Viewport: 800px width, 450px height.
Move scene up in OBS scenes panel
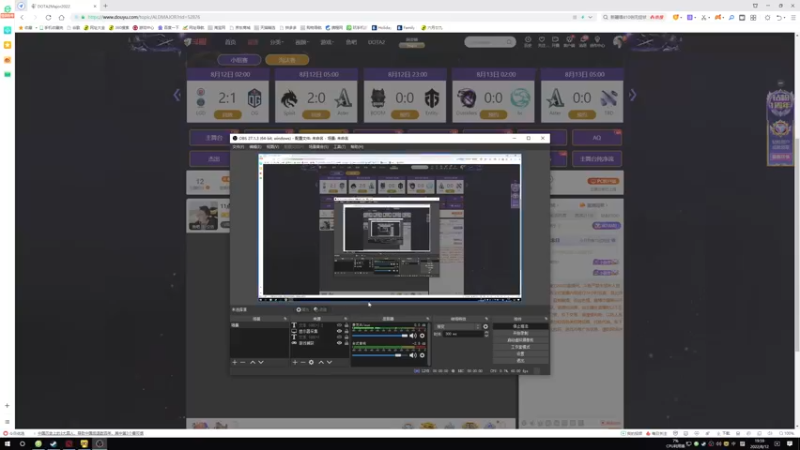253,362
